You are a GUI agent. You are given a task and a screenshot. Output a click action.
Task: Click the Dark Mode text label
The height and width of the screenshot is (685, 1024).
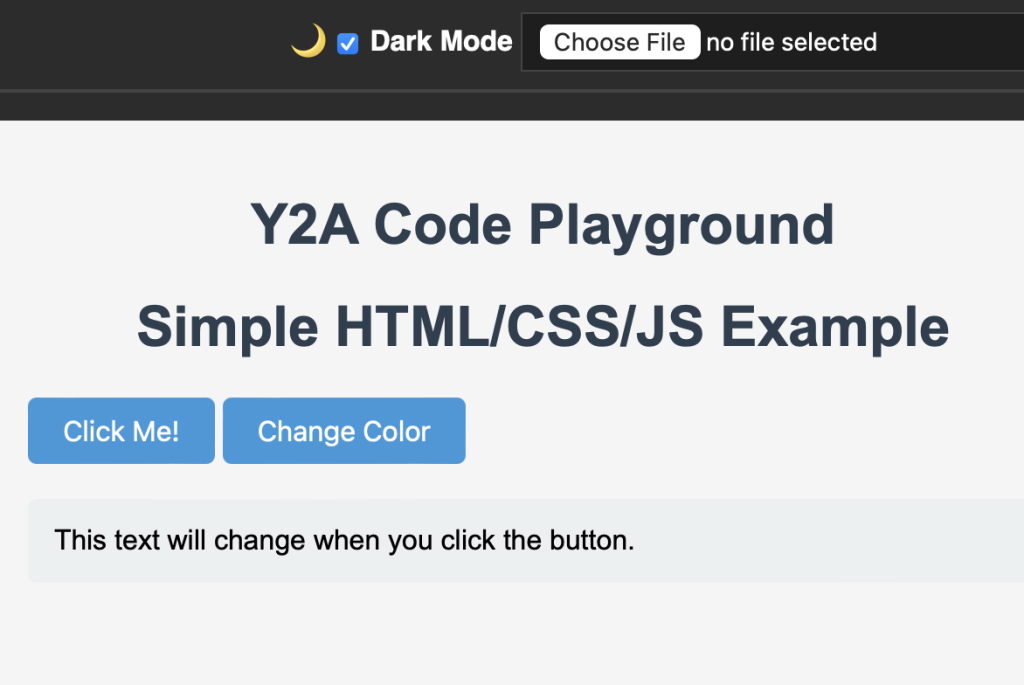point(441,41)
